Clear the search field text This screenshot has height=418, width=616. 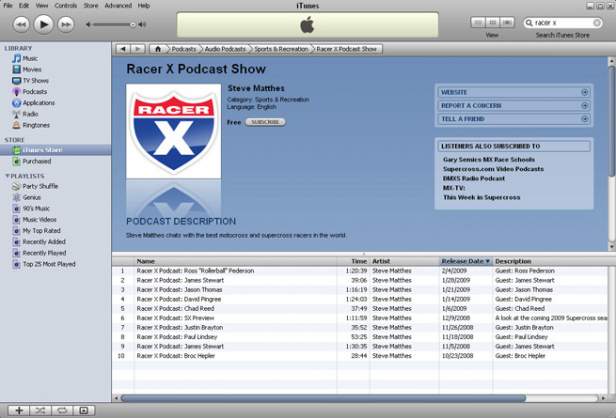tap(597, 23)
